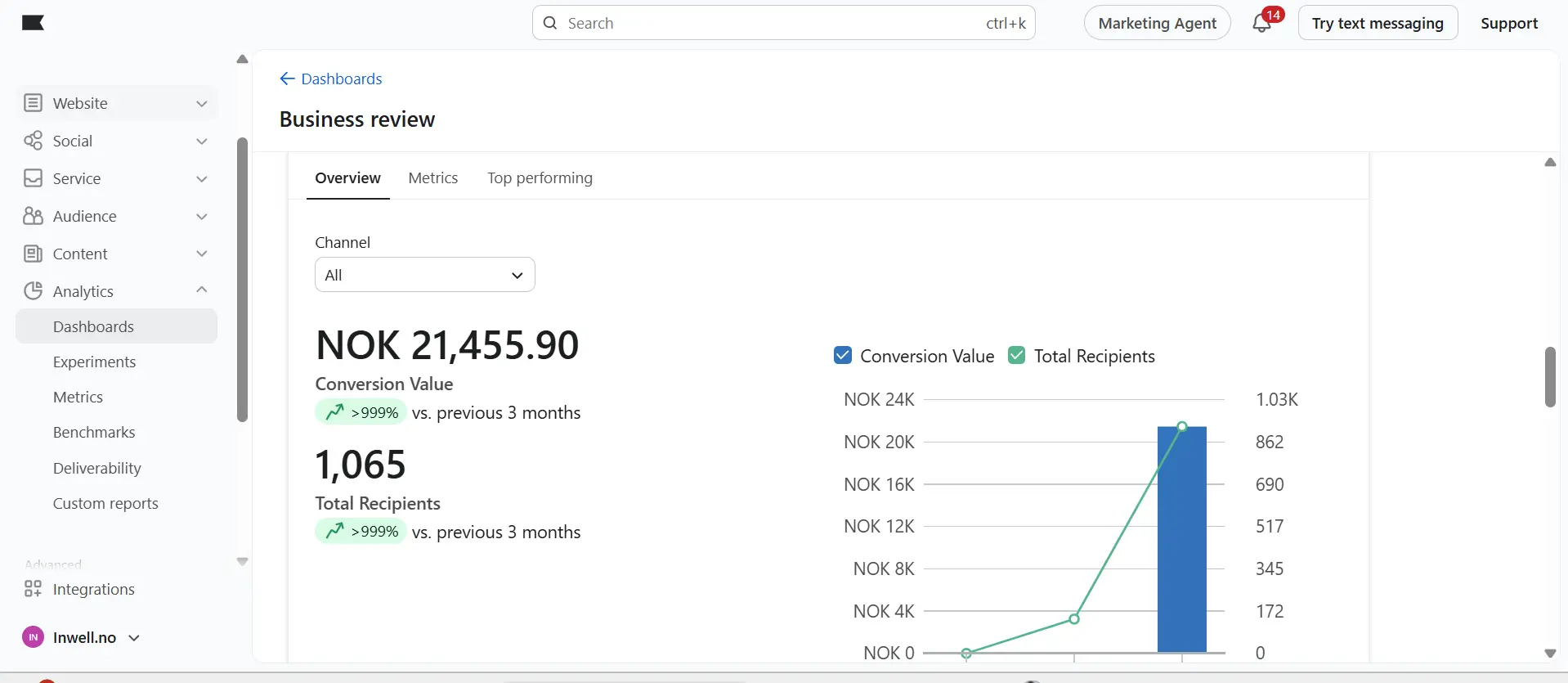Click the Content sidebar icon

click(x=33, y=254)
